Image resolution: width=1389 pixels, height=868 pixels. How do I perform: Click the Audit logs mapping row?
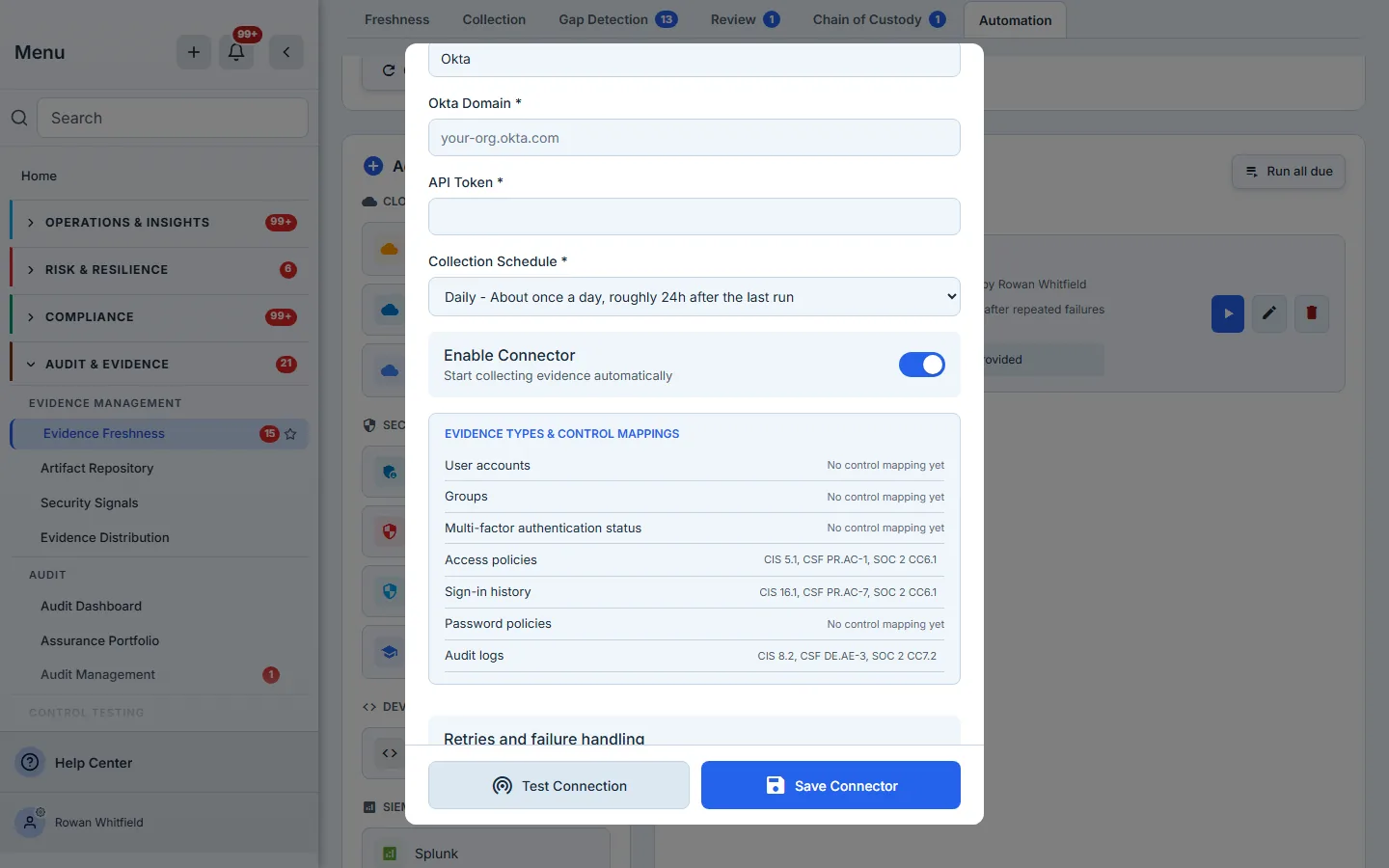pyautogui.click(x=694, y=656)
